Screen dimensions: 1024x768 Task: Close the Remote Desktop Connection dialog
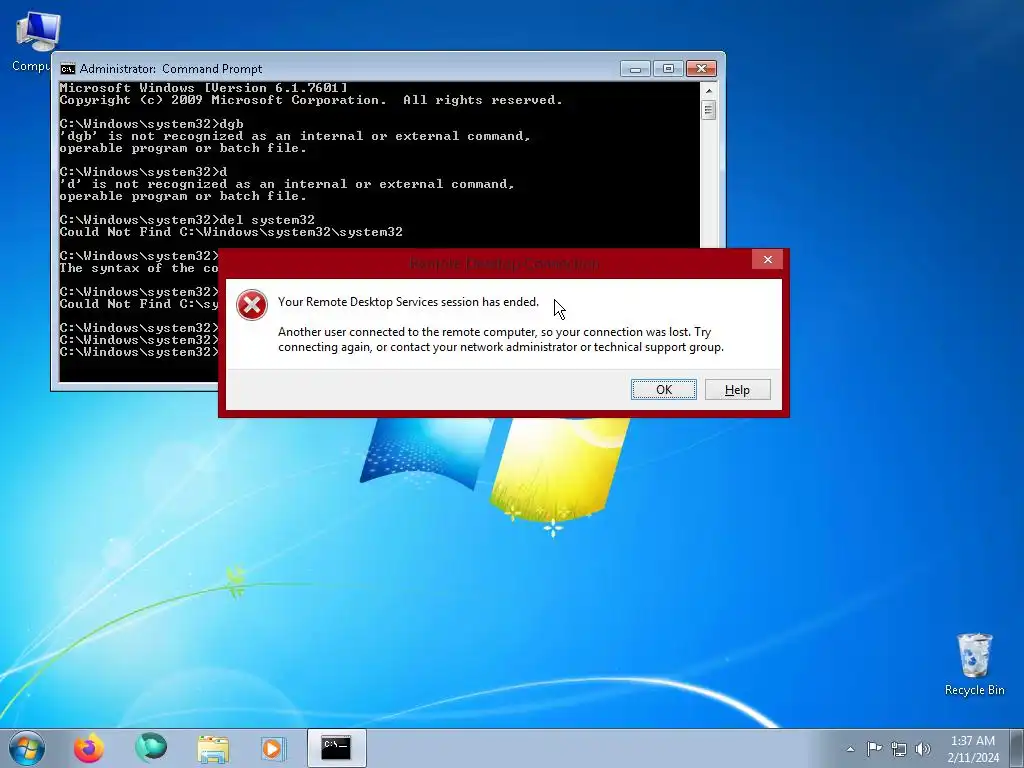[767, 259]
